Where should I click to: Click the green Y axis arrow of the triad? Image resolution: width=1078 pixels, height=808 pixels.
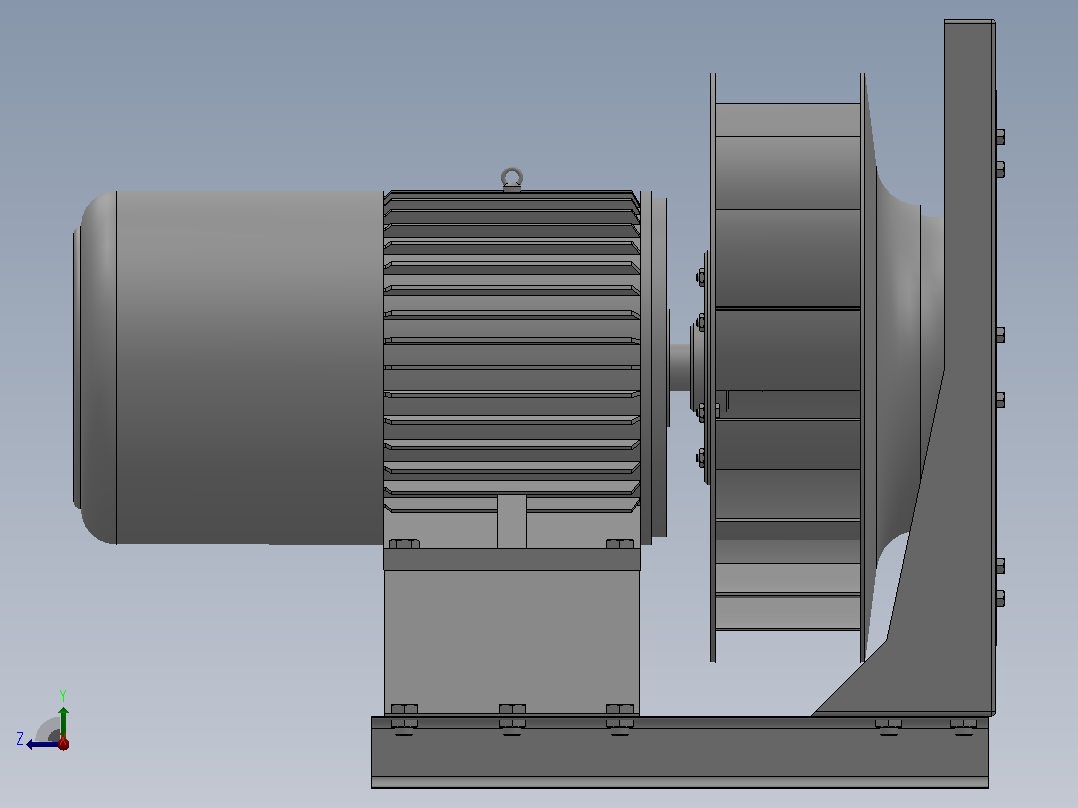(x=63, y=721)
